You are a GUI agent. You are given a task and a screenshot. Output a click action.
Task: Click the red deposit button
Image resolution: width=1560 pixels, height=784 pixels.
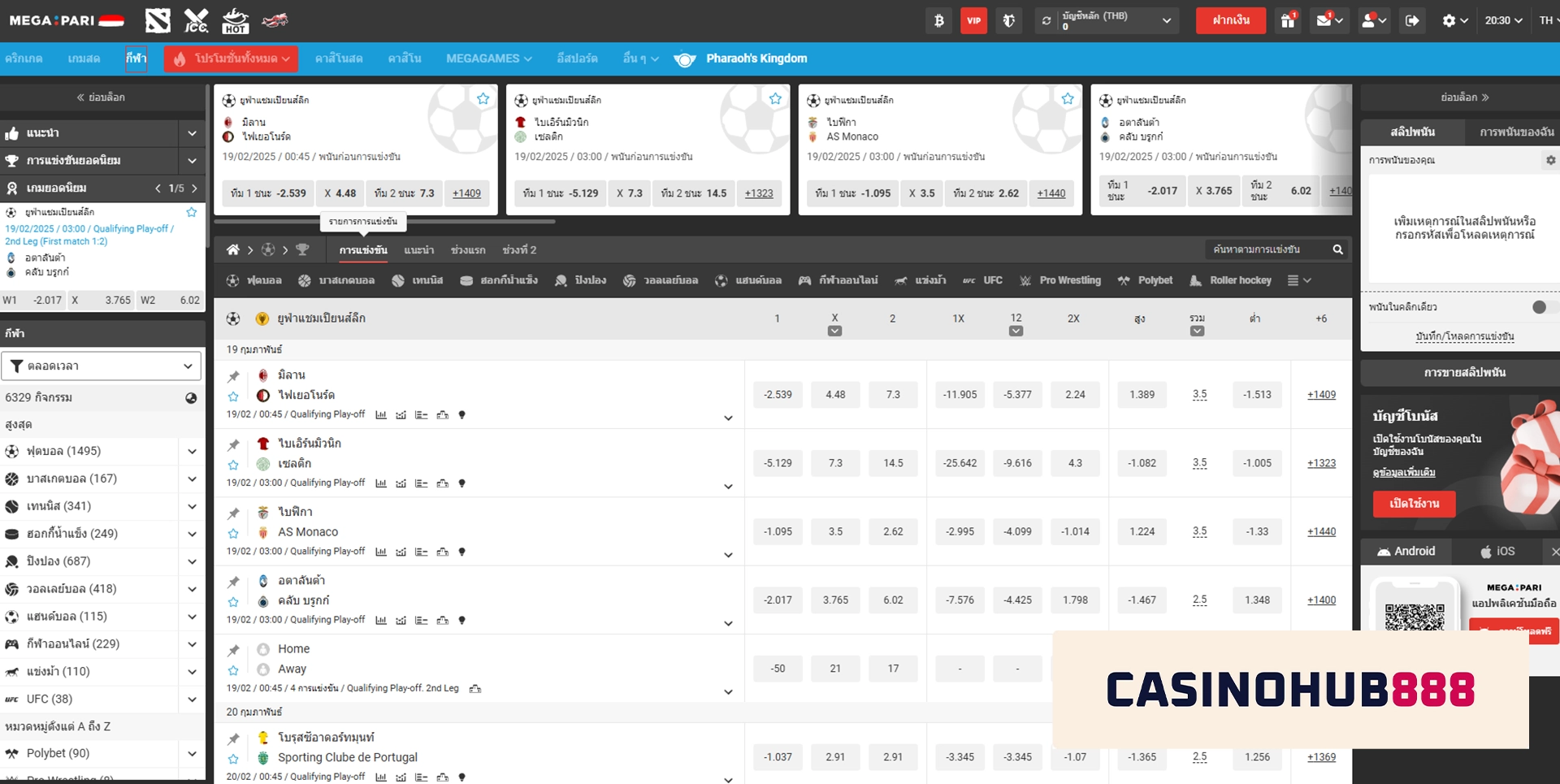pyautogui.click(x=1231, y=20)
